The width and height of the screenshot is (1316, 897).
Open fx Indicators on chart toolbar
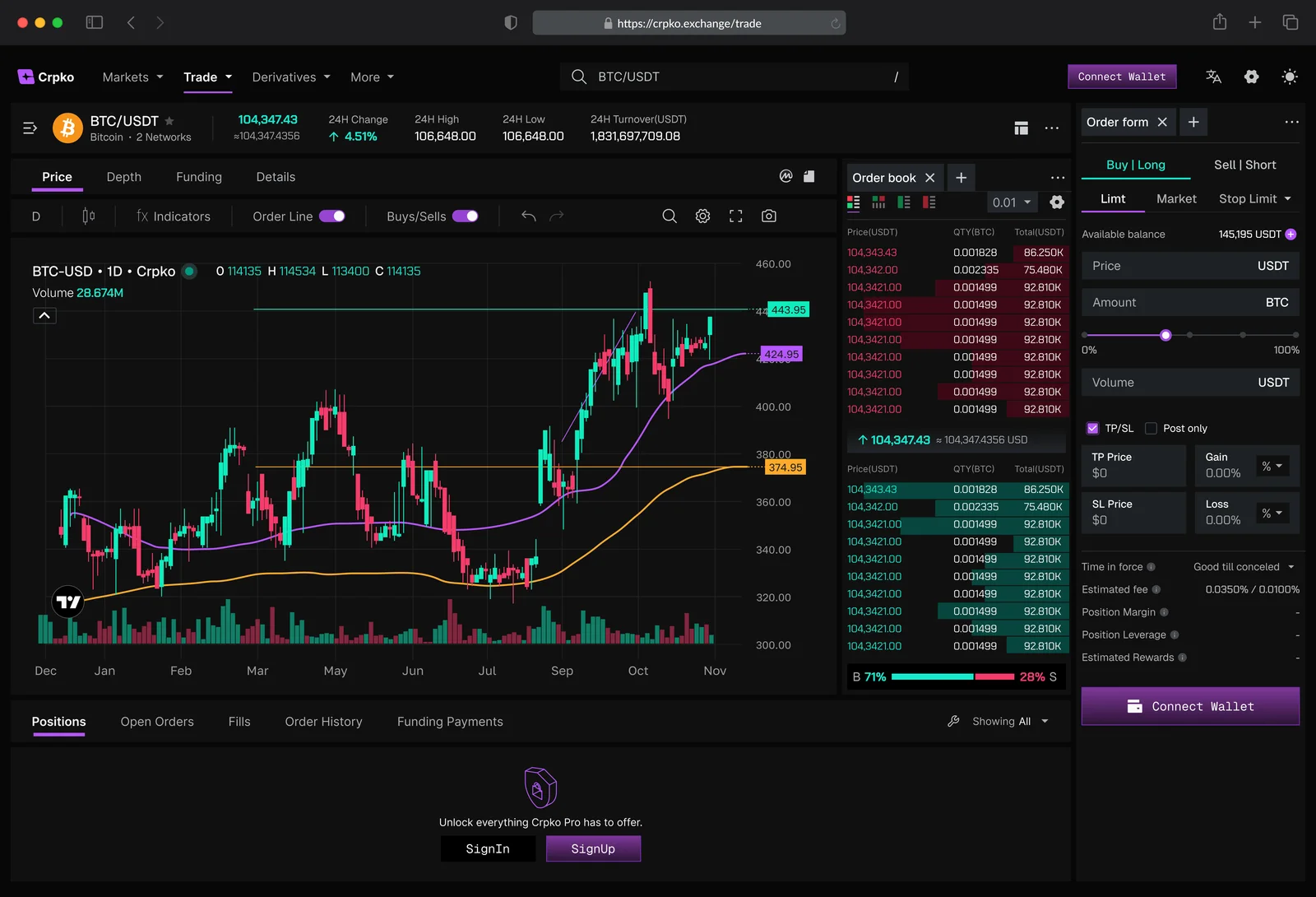click(174, 216)
